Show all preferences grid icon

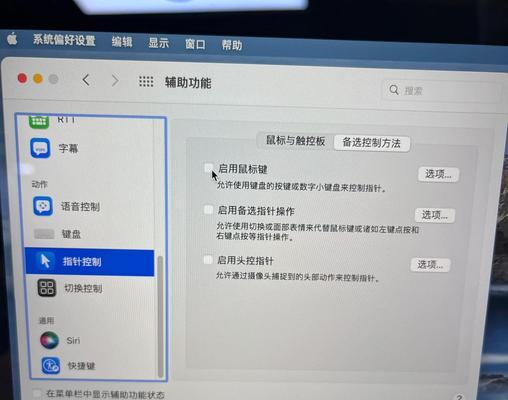pyautogui.click(x=146, y=81)
